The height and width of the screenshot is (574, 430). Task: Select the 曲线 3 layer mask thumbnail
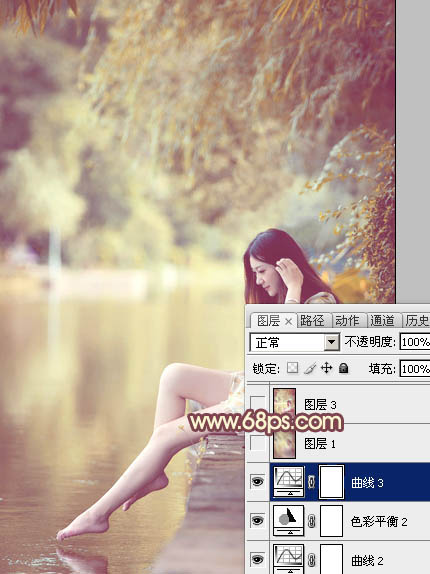tap(332, 482)
